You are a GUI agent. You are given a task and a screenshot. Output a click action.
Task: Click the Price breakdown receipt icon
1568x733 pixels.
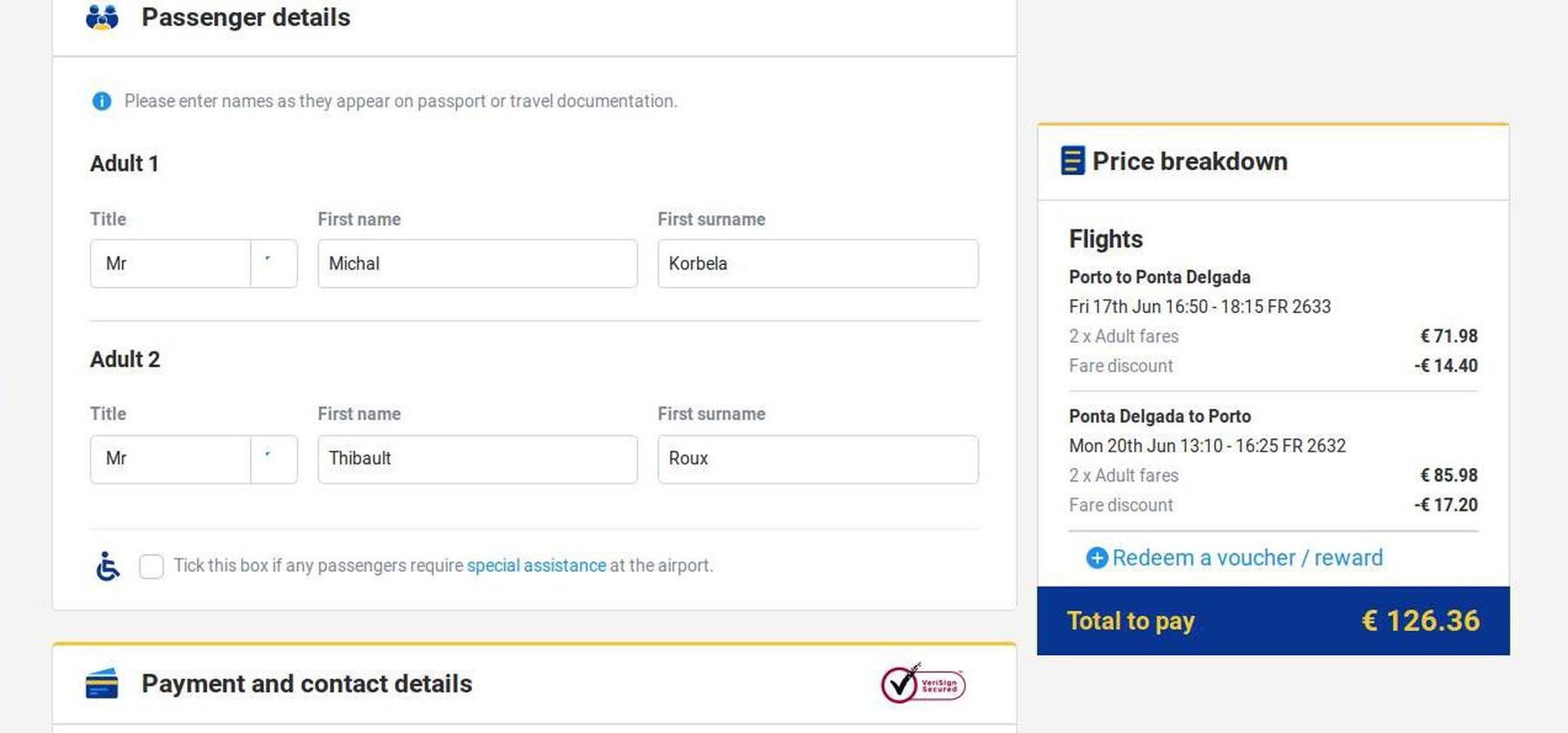[1072, 161]
